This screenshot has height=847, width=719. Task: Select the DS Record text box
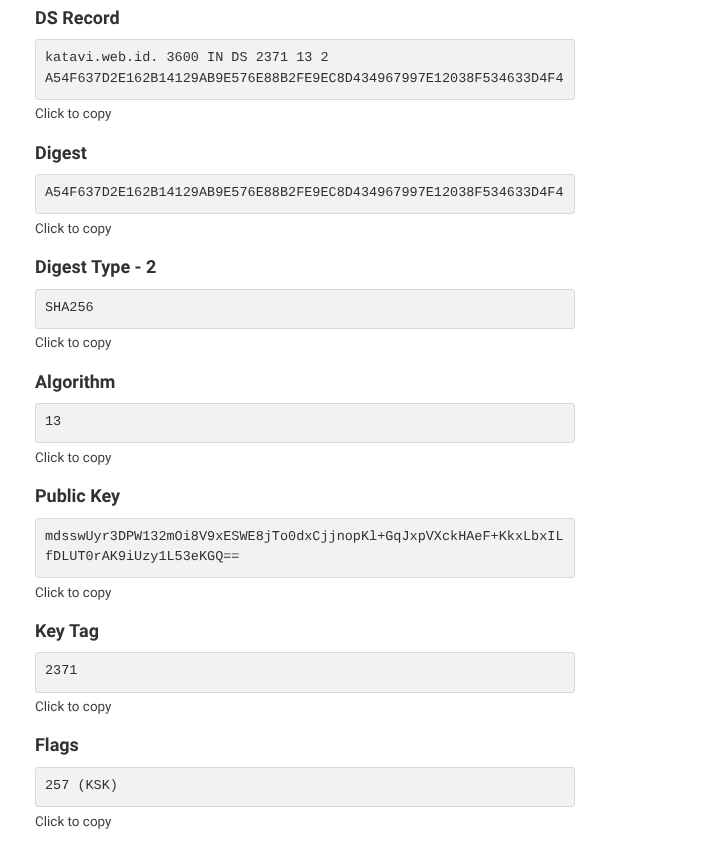(304, 69)
